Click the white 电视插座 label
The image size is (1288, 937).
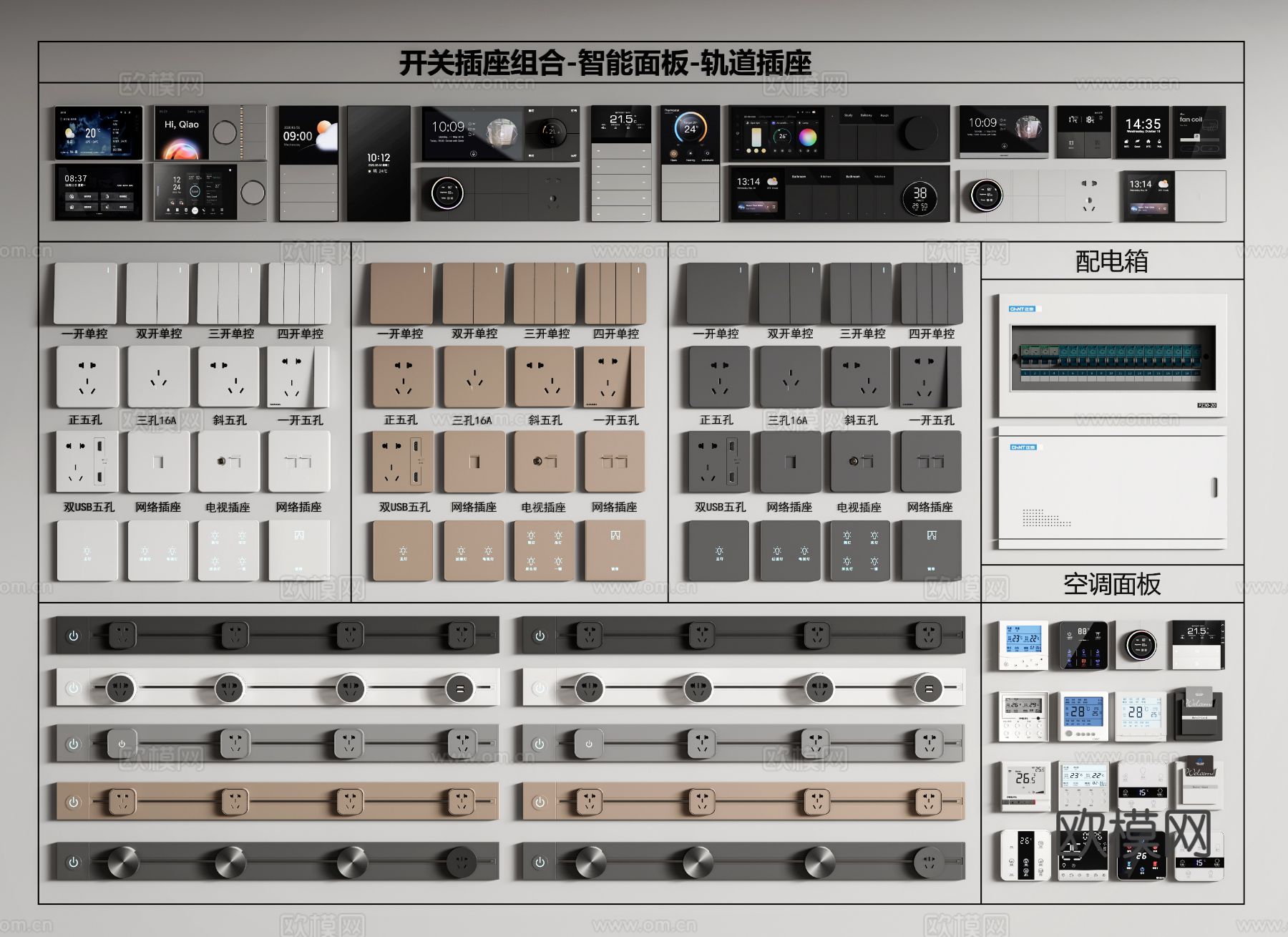pos(228,507)
